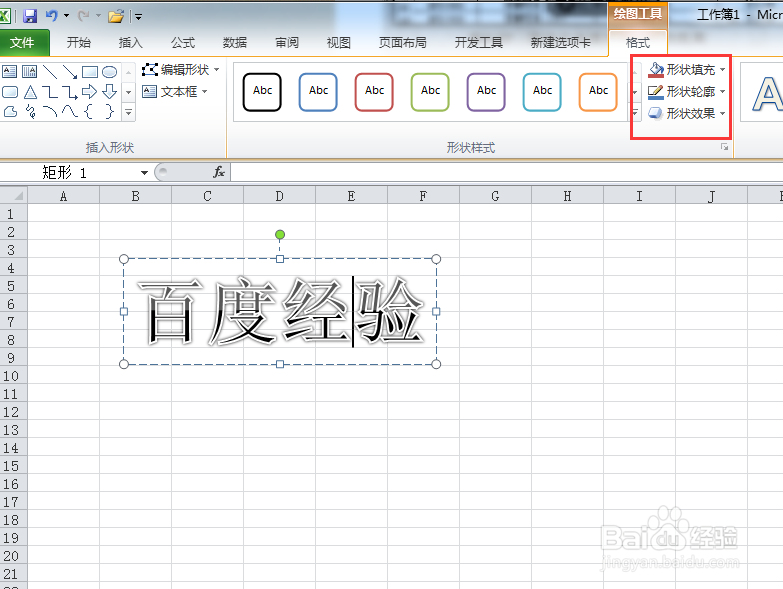Select the left brace shape
Image resolution: width=783 pixels, height=589 pixels.
pyautogui.click(x=89, y=111)
